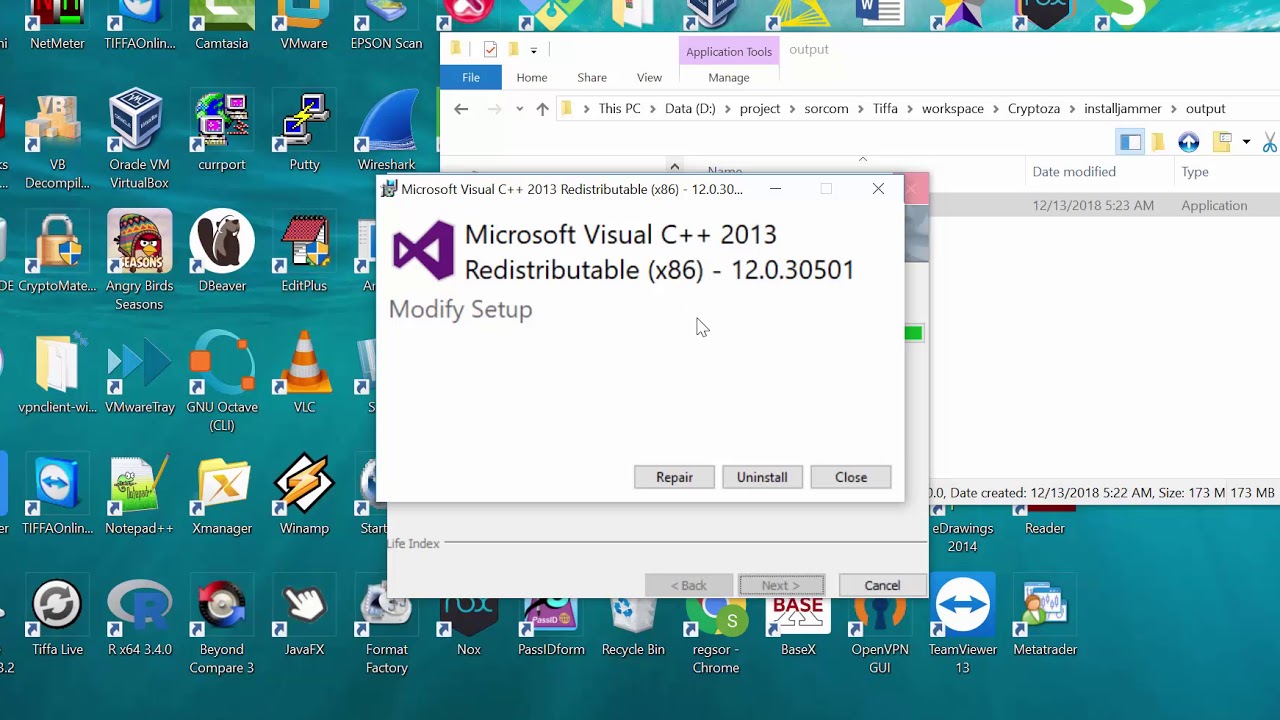The image size is (1280, 720).
Task: Open Beyond Compare 3 icon
Action: coord(221,625)
